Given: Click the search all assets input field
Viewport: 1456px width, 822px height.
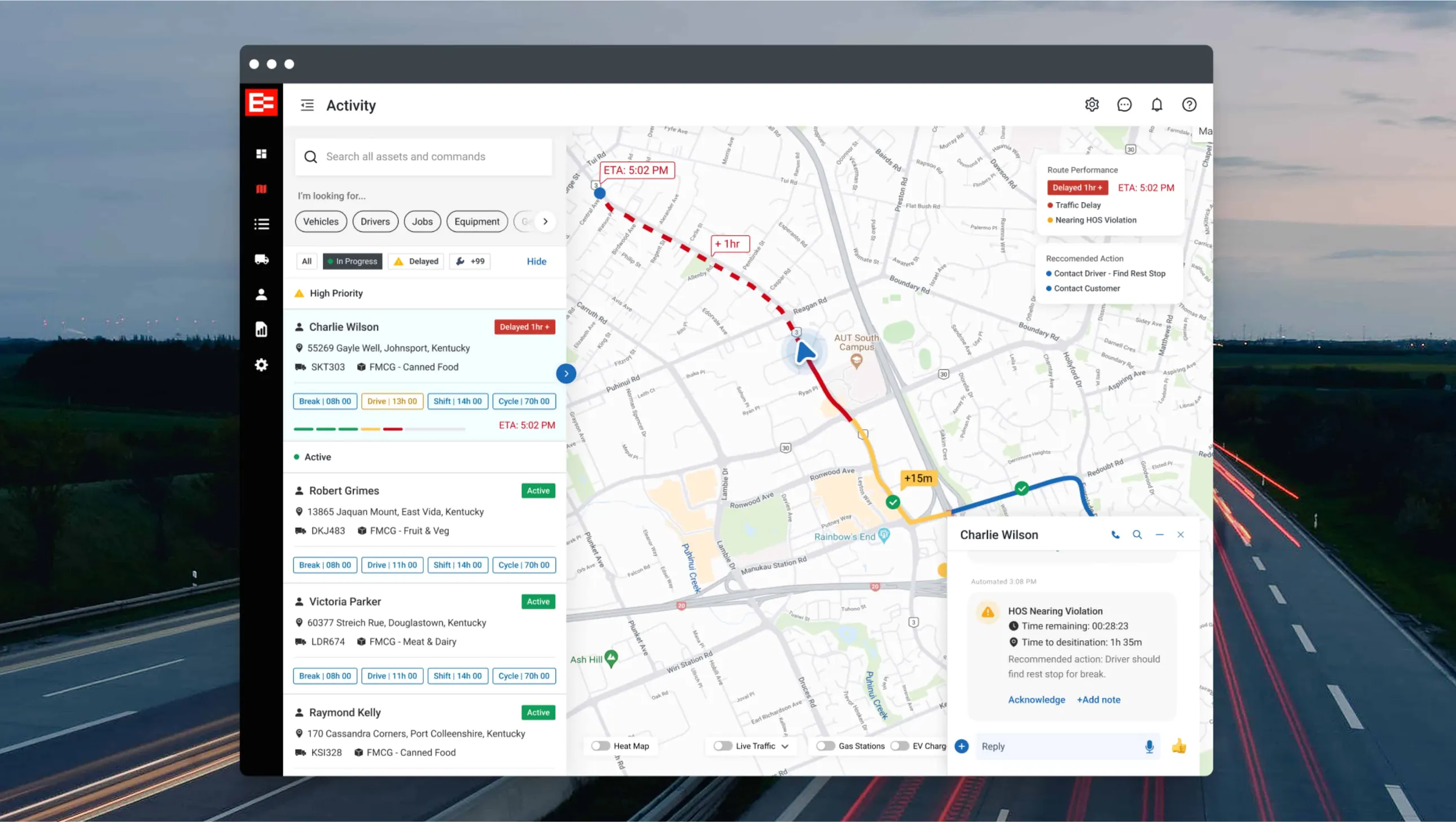Looking at the screenshot, I should 423,156.
